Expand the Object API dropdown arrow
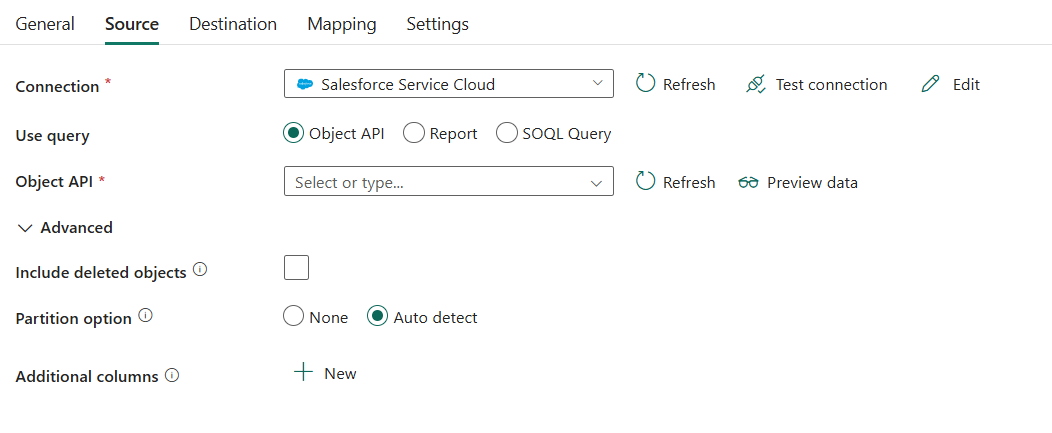The width and height of the screenshot is (1052, 433). pyautogui.click(x=597, y=182)
